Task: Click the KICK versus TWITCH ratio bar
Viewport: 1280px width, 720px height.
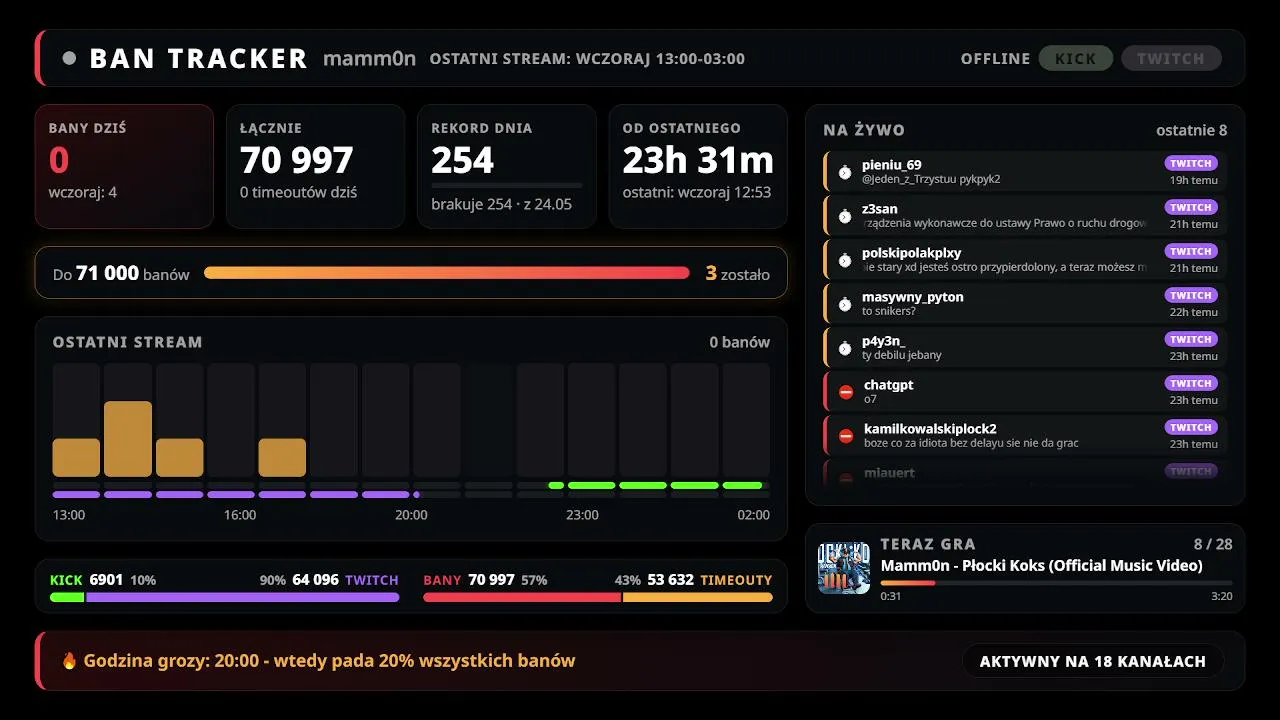Action: pyautogui.click(x=225, y=597)
